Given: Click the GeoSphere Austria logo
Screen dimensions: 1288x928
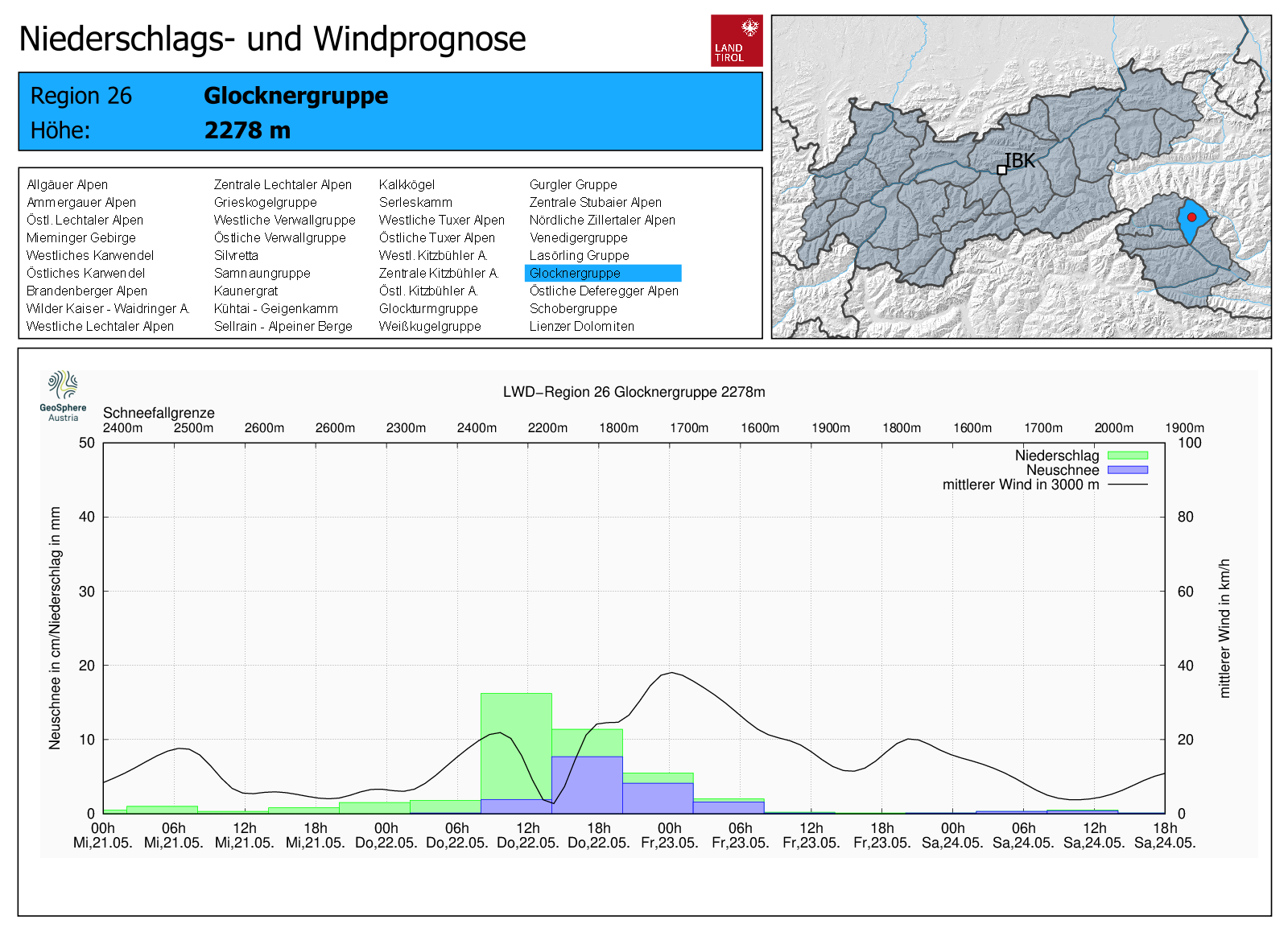Looking at the screenshot, I should [63, 395].
